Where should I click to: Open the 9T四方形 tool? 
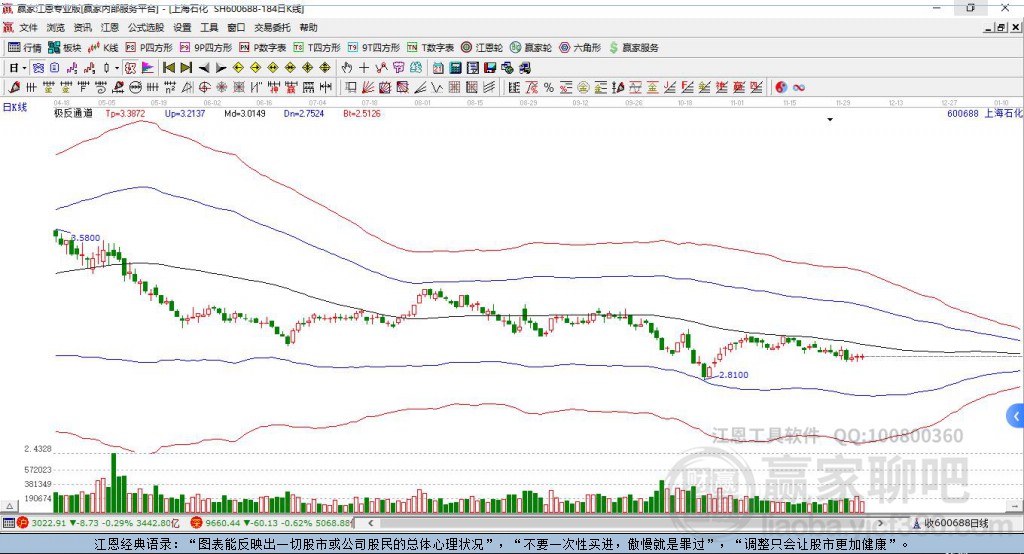point(374,48)
